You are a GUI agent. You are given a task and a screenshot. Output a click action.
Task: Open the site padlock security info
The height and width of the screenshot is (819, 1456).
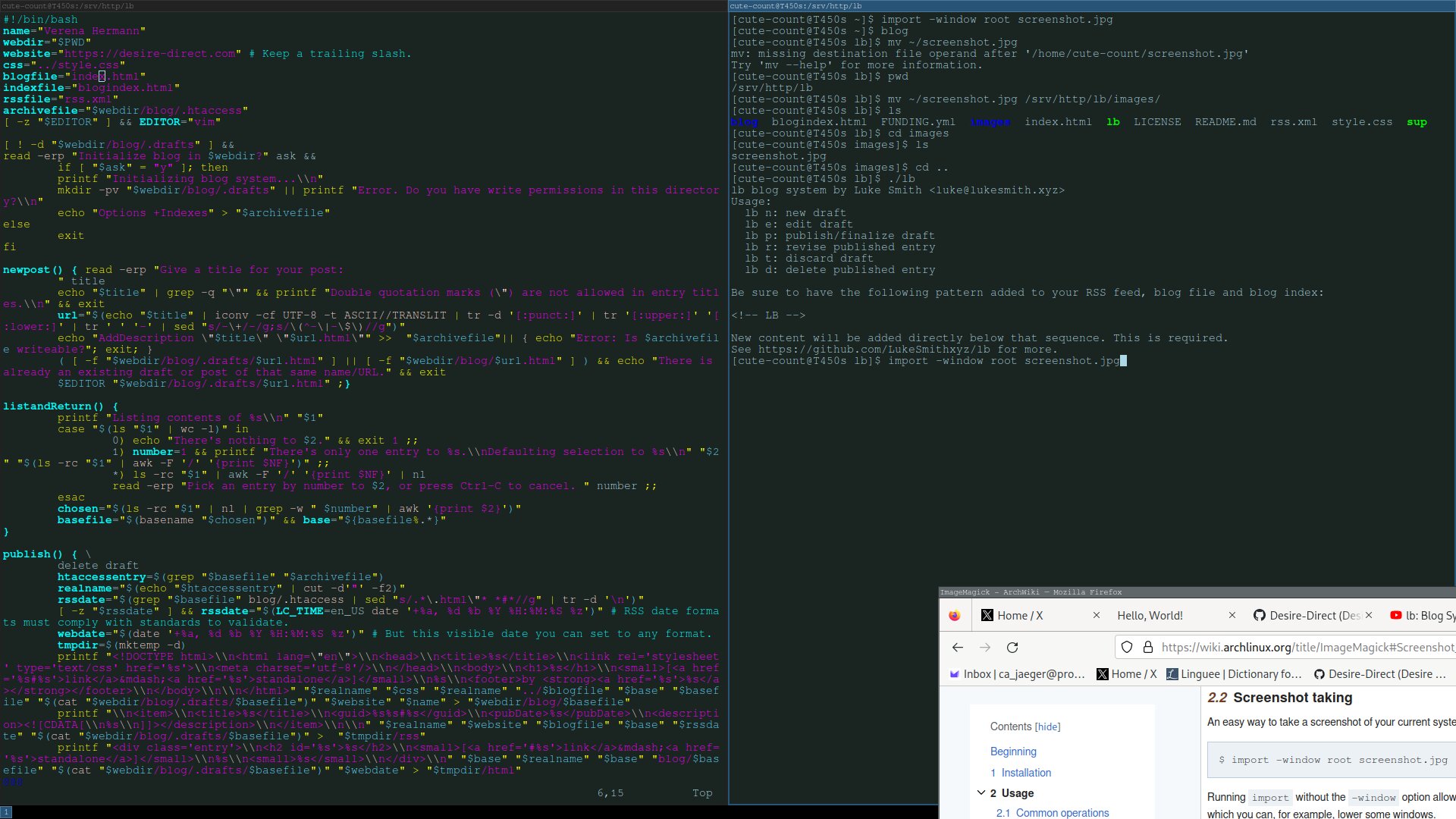click(x=1147, y=648)
